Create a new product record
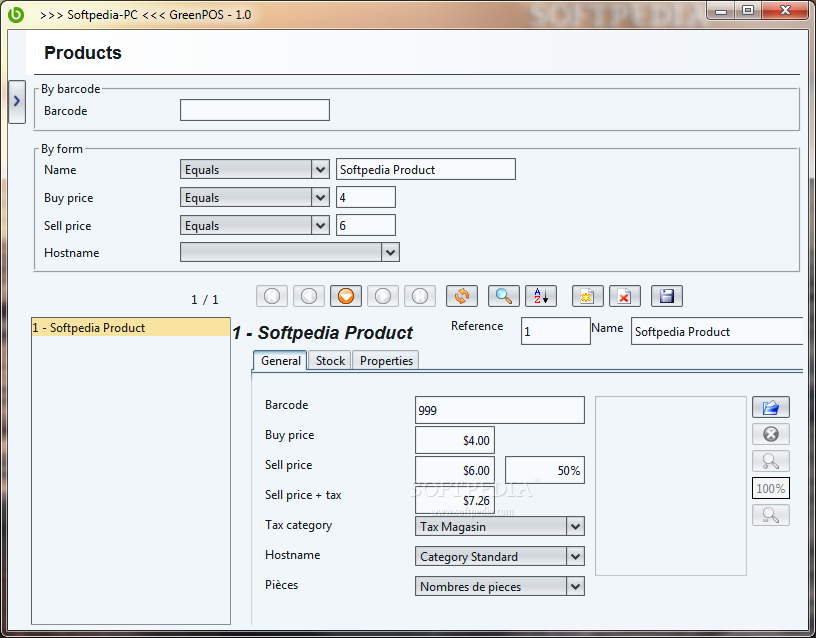This screenshot has width=816, height=638. [x=588, y=296]
